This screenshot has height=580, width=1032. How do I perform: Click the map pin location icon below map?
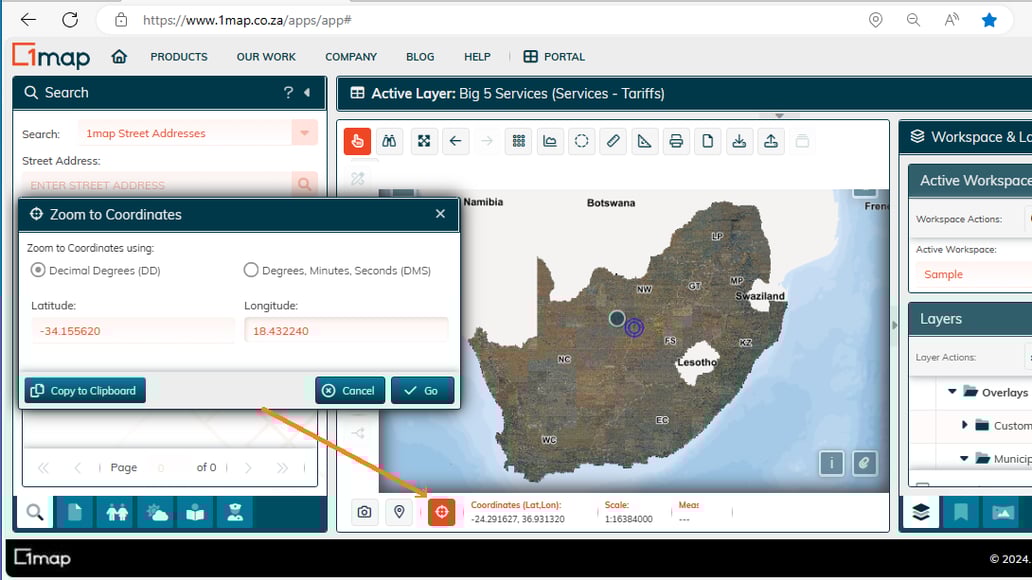[x=399, y=512]
